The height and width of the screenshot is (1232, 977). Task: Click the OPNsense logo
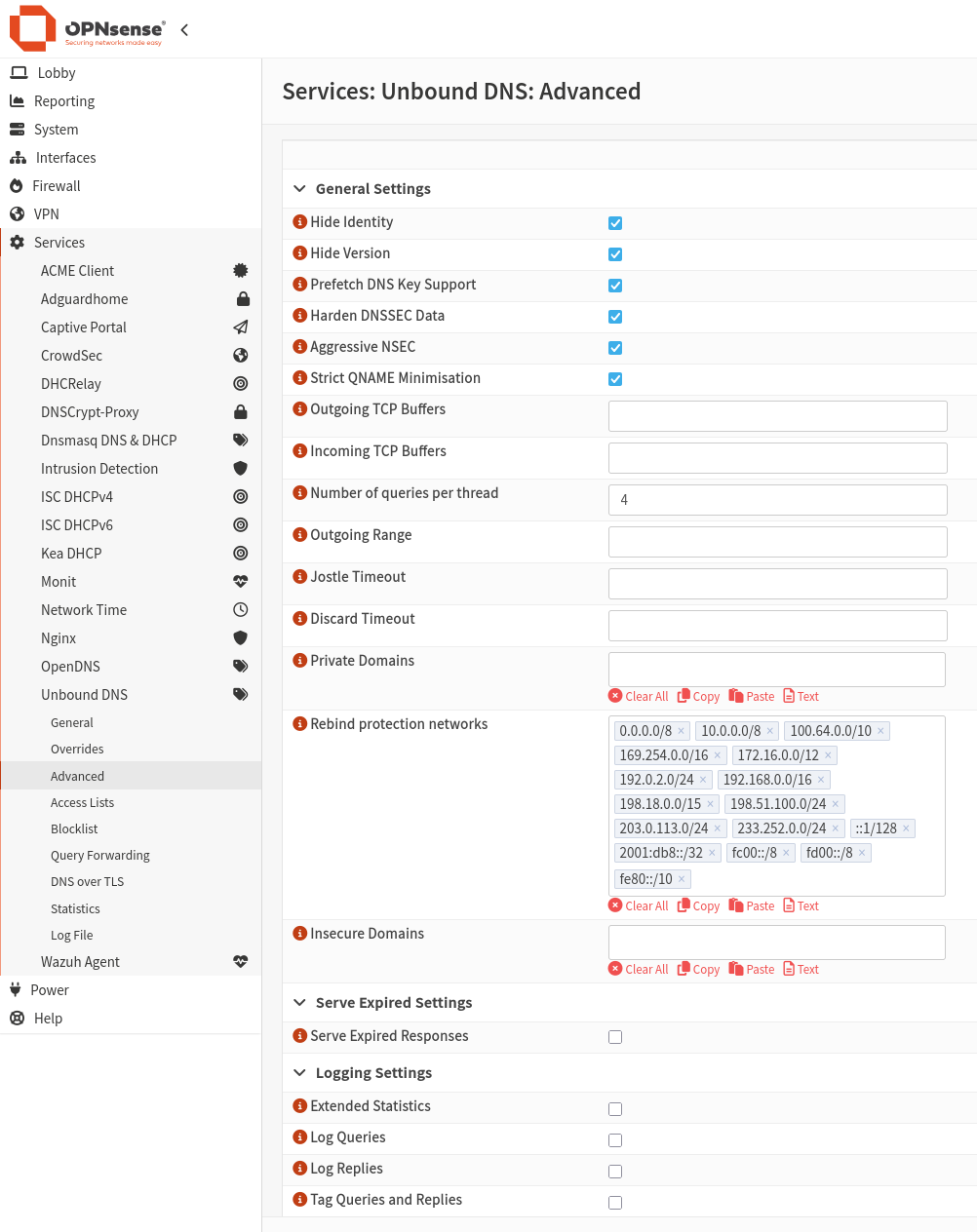click(x=87, y=29)
